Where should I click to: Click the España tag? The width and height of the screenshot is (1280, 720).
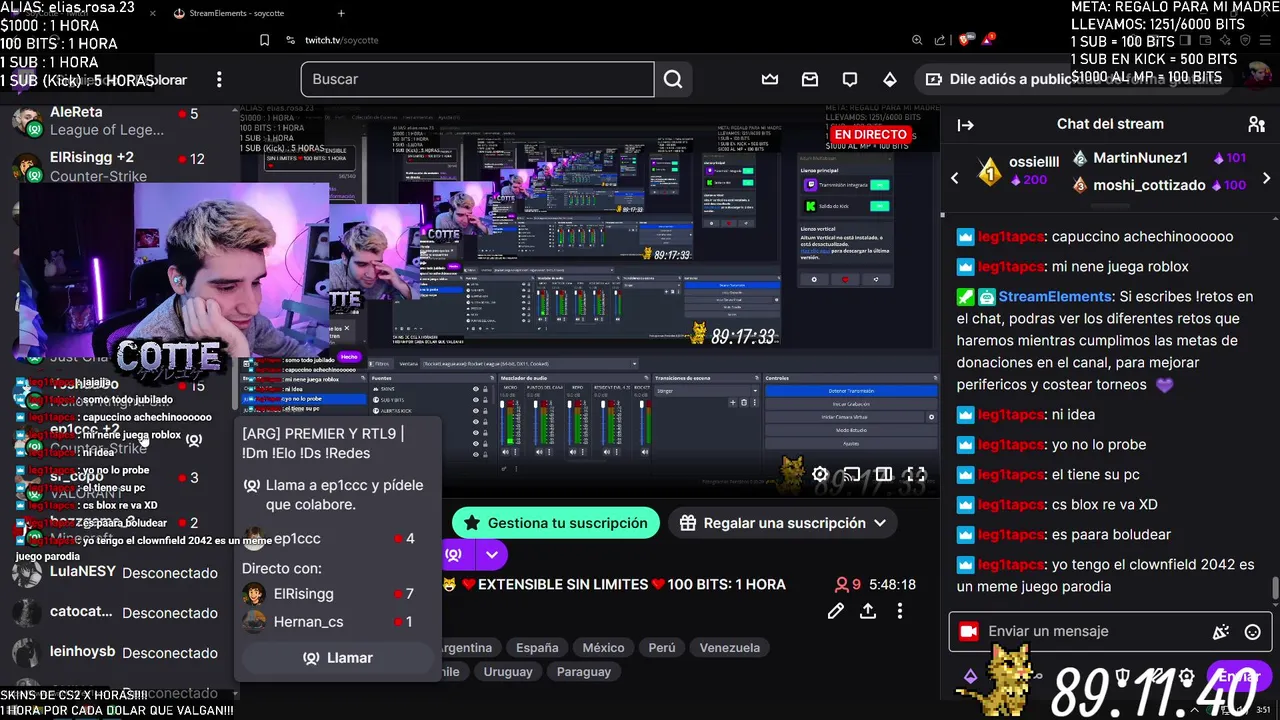[x=537, y=648]
